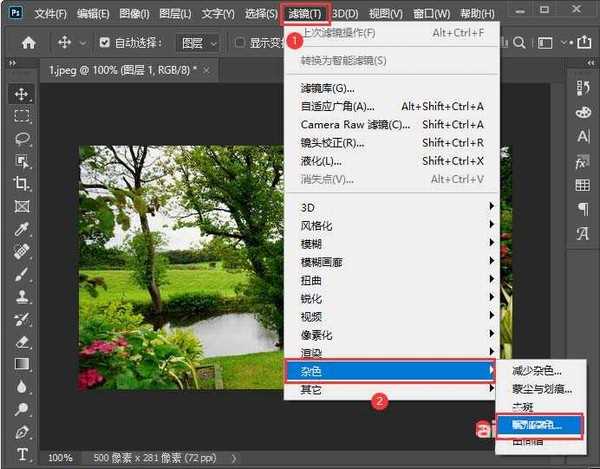The width and height of the screenshot is (600, 469).
Task: Toggle the 显示变换控件 checkbox
Action: tap(241, 43)
